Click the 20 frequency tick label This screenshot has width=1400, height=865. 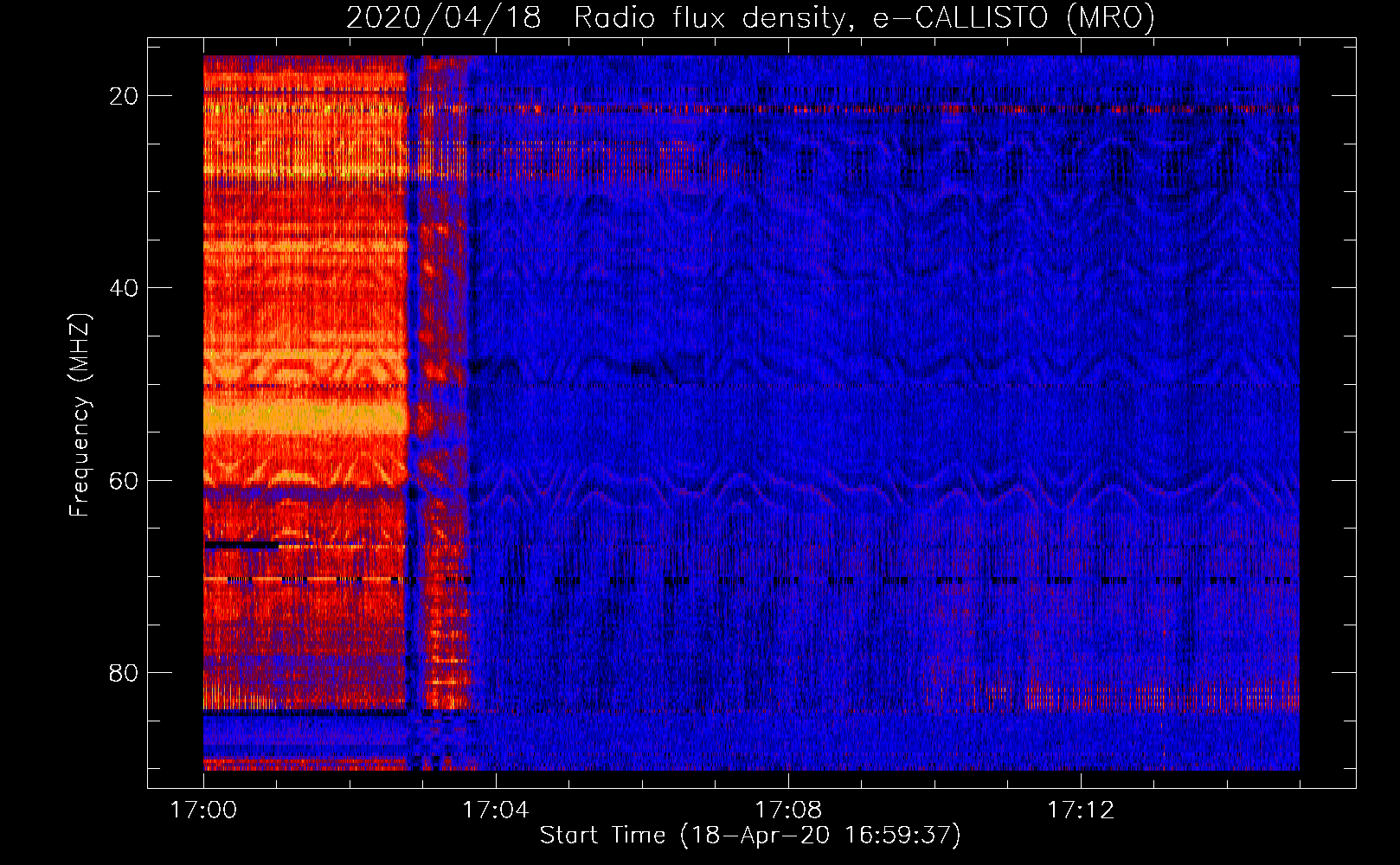(x=124, y=96)
